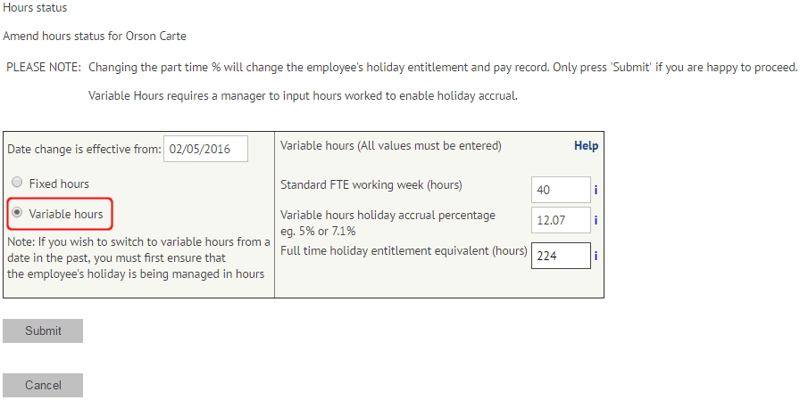The image size is (800, 400).
Task: Select the Variable hours radio button
Action: point(17,213)
